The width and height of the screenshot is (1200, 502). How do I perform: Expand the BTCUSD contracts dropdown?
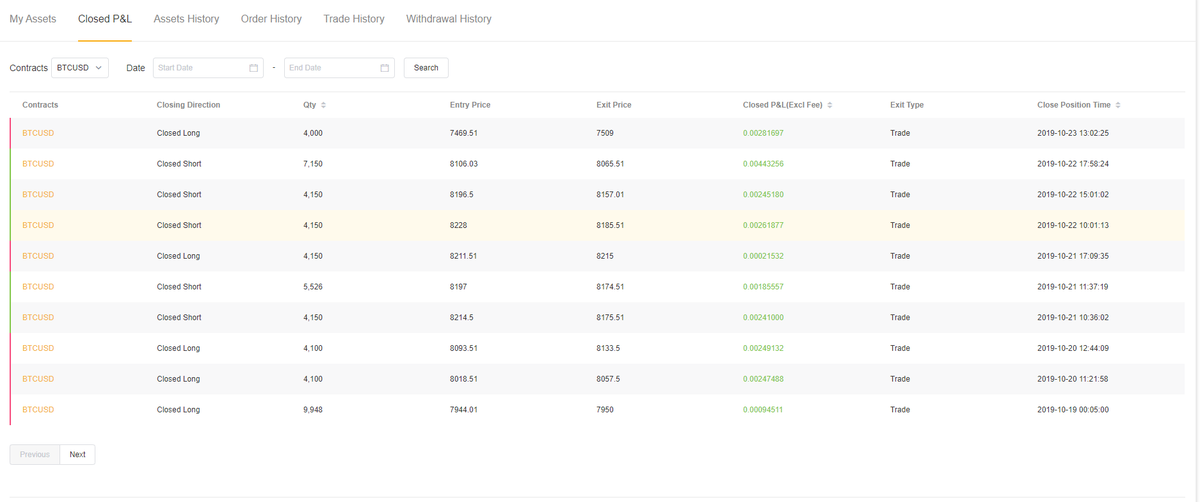point(80,68)
